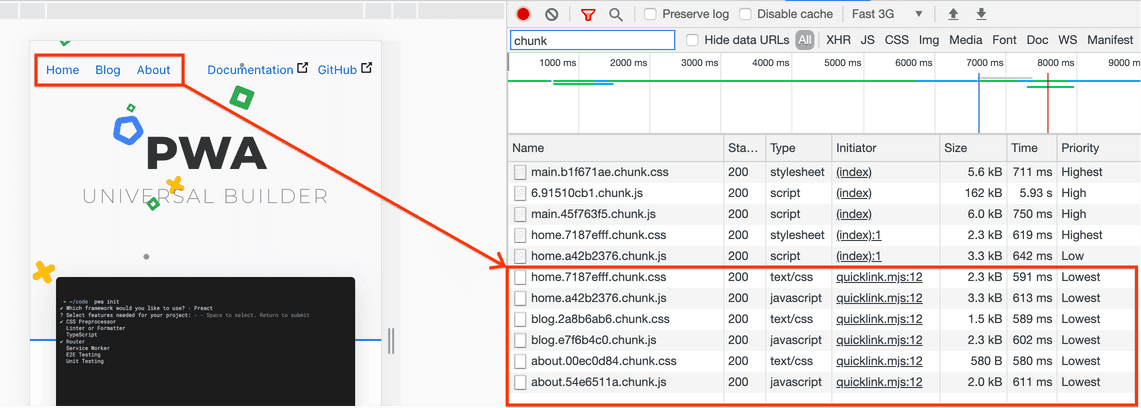Screen dimensions: 1141x408
Task: Click the panel resize handle beside the page
Action: [x=391, y=340]
